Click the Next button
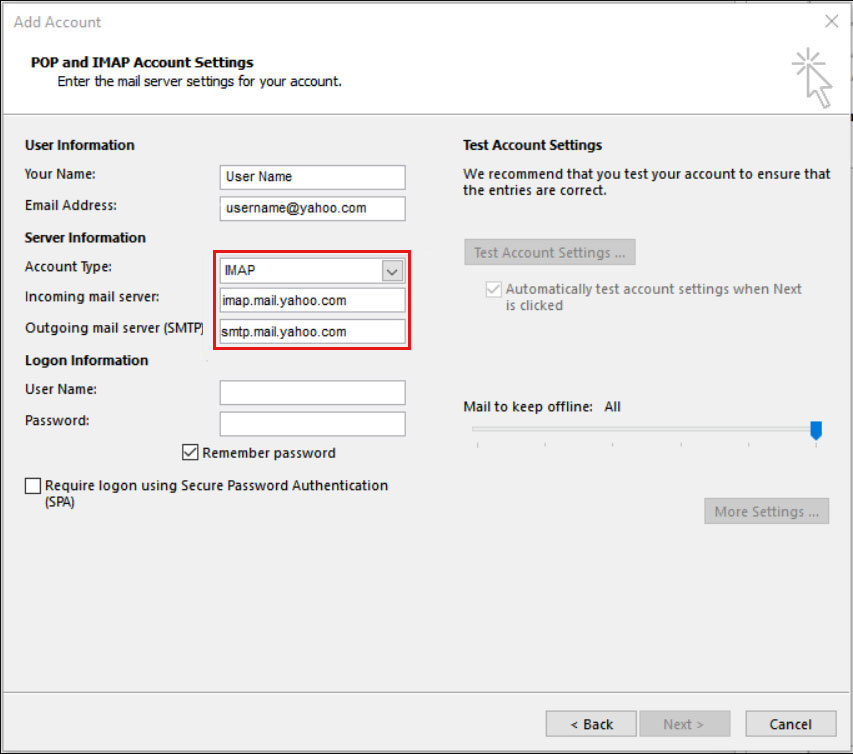Image resolution: width=853 pixels, height=754 pixels. tap(685, 723)
